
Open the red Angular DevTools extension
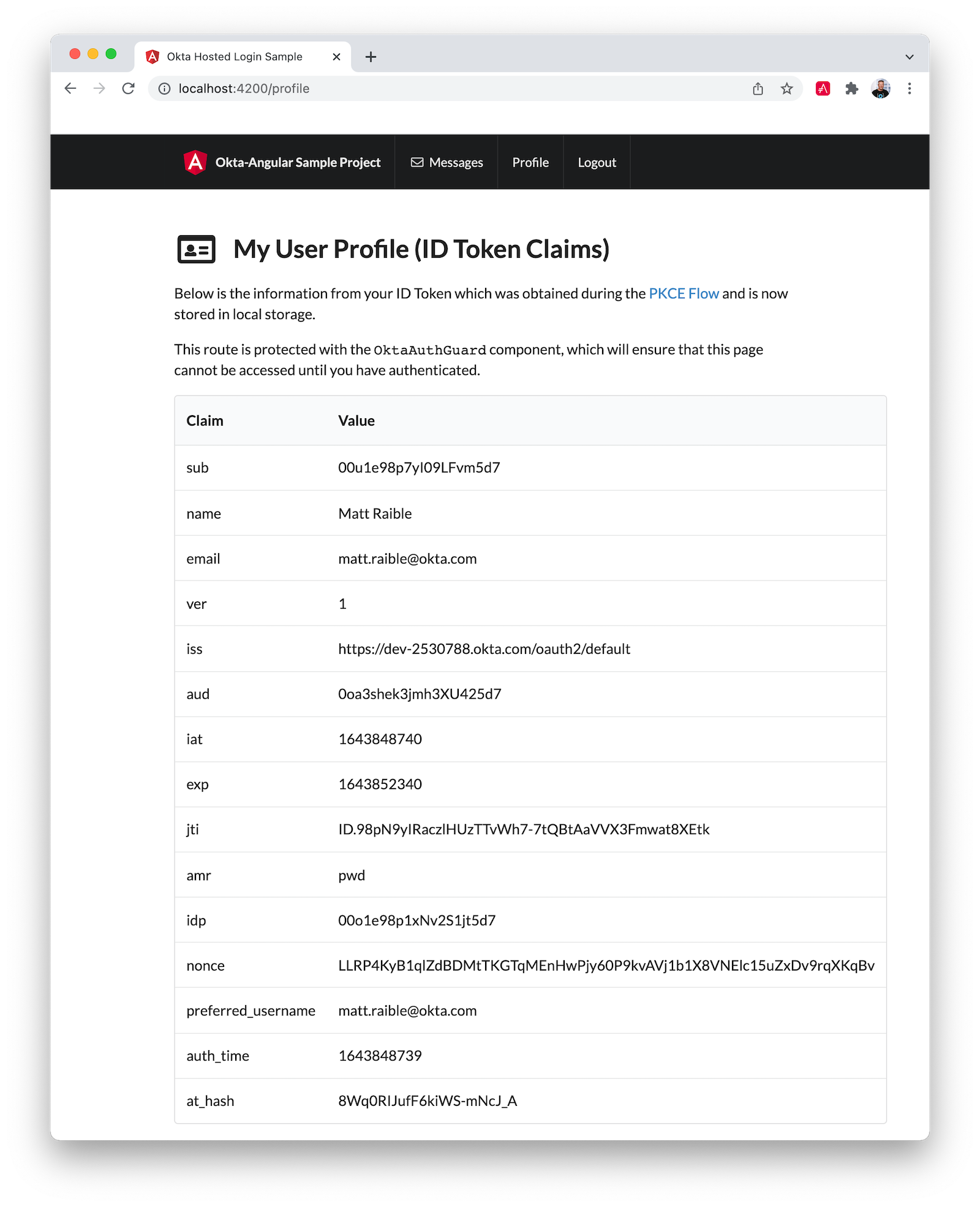823,89
